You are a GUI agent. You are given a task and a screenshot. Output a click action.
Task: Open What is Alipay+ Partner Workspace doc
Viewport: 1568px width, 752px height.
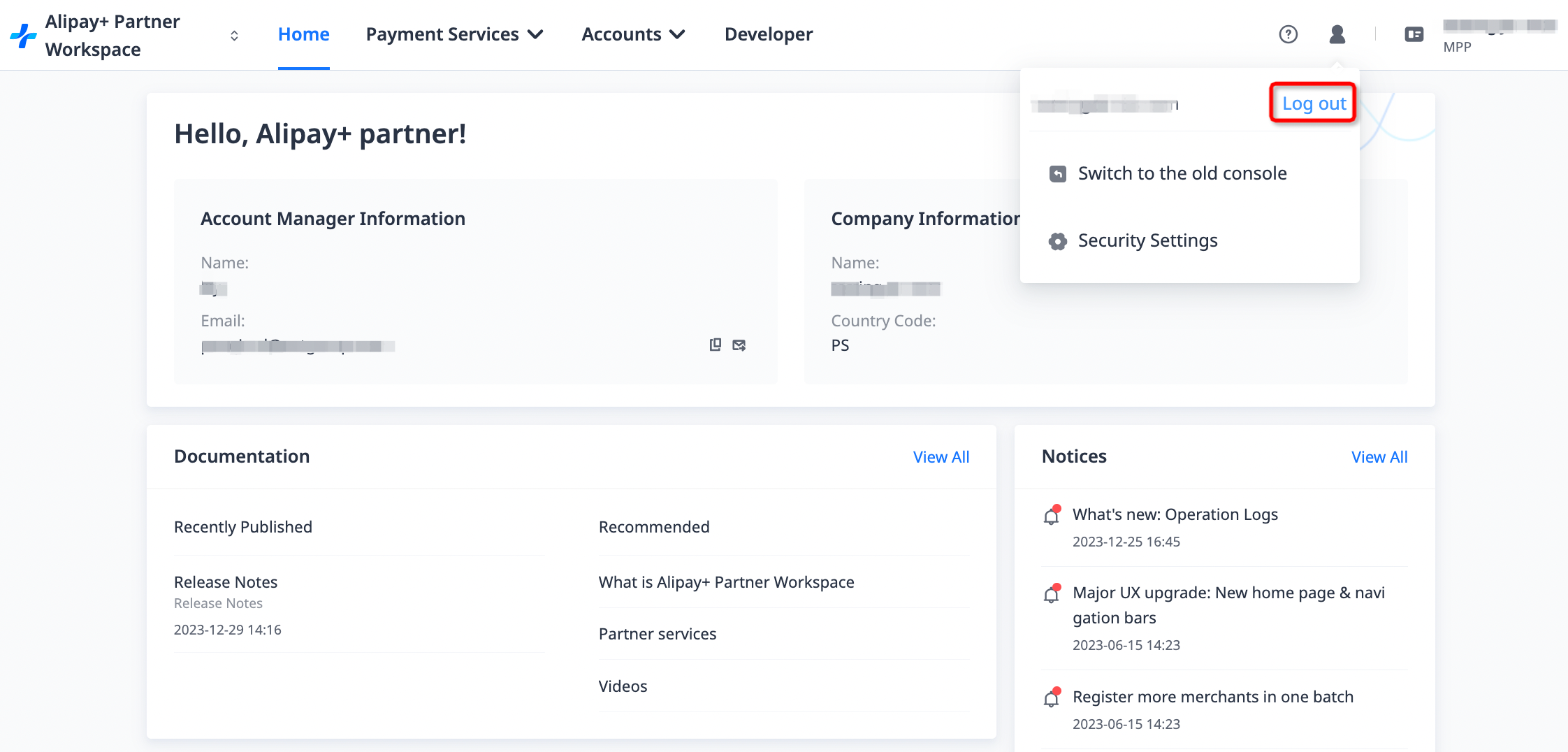click(x=726, y=582)
